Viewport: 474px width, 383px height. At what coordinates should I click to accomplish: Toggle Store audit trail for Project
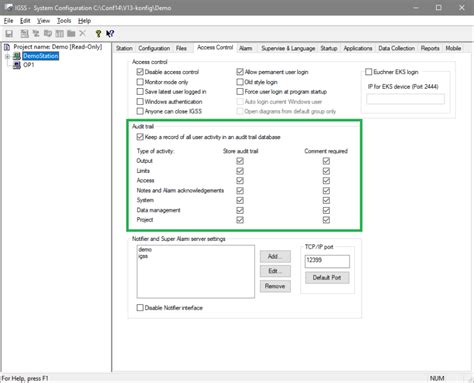[240, 220]
